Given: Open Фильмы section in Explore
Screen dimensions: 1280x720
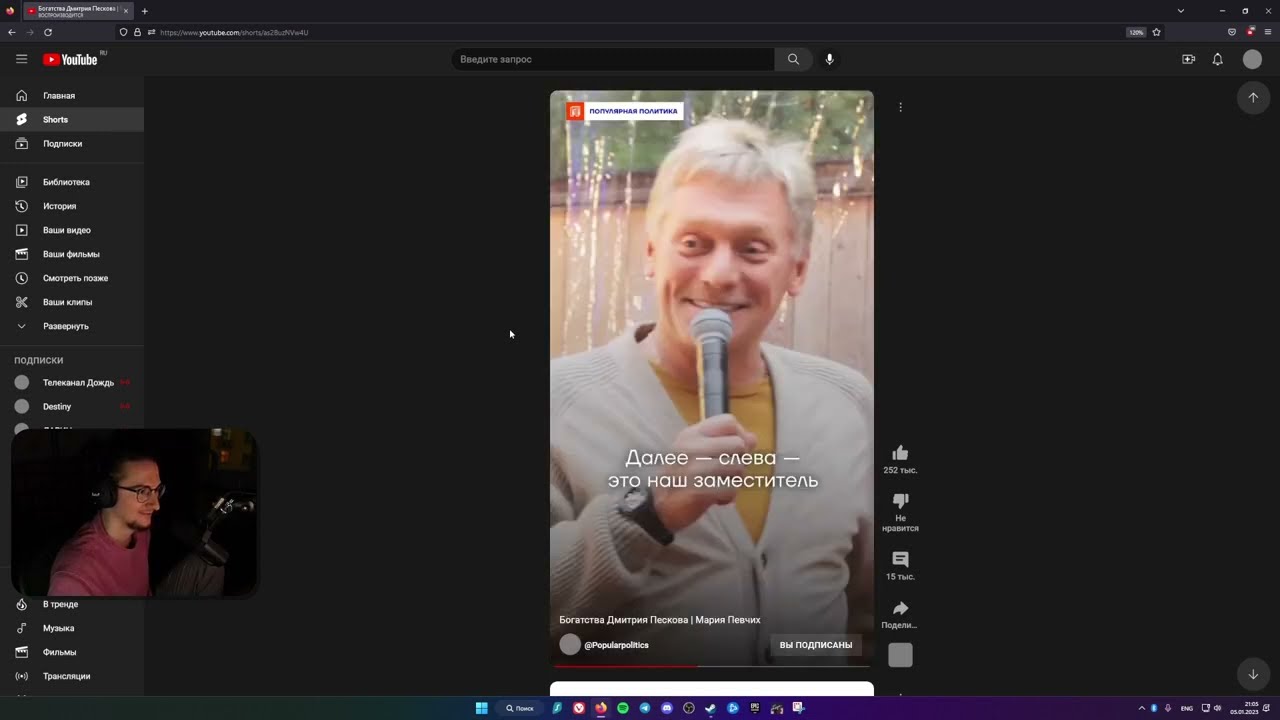Looking at the screenshot, I should pyautogui.click(x=72, y=652).
